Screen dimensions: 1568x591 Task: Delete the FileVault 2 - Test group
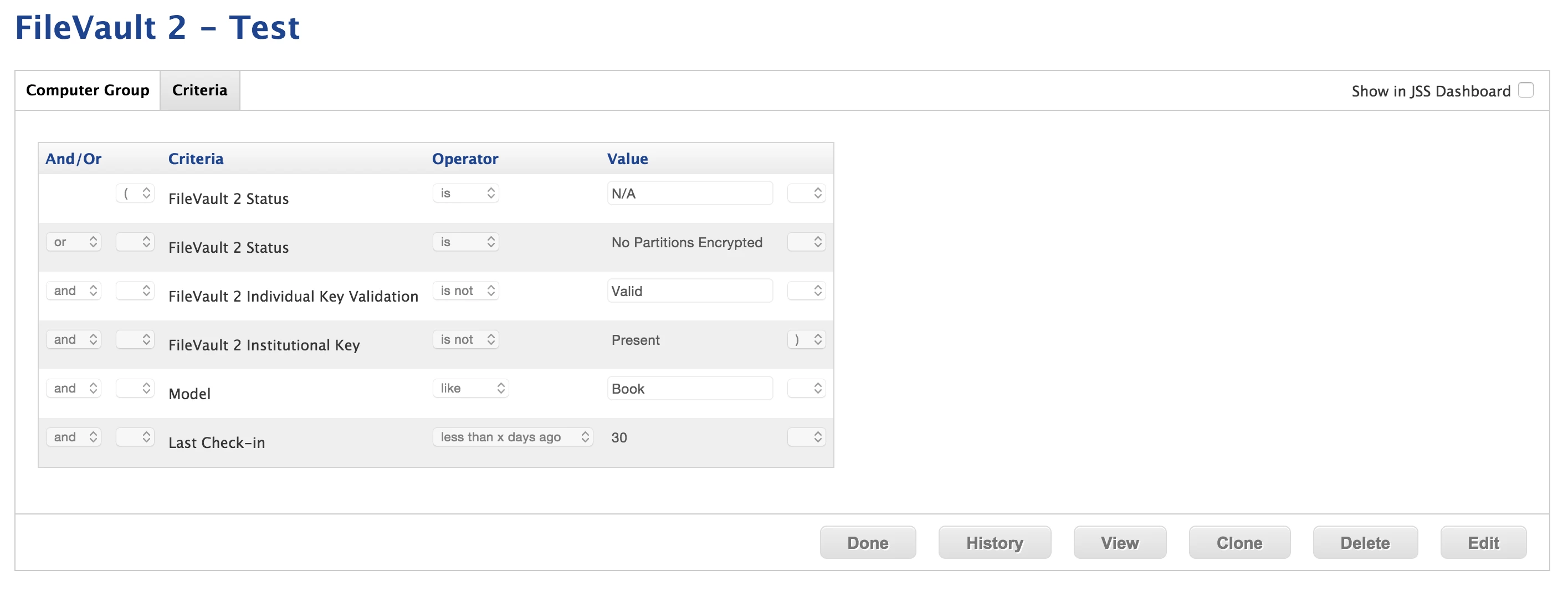point(1365,542)
